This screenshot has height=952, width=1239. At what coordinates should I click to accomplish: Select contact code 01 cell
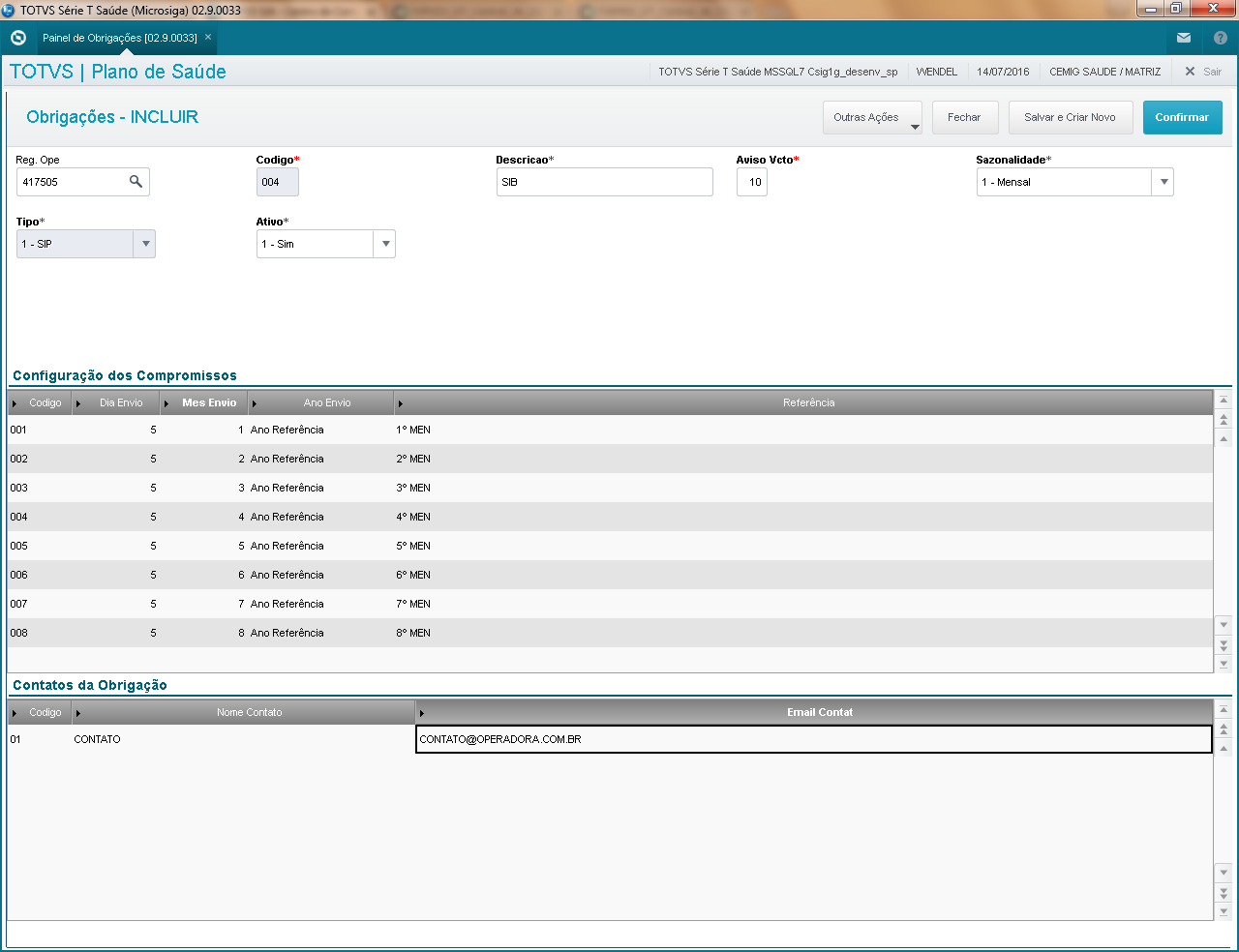tap(40, 739)
